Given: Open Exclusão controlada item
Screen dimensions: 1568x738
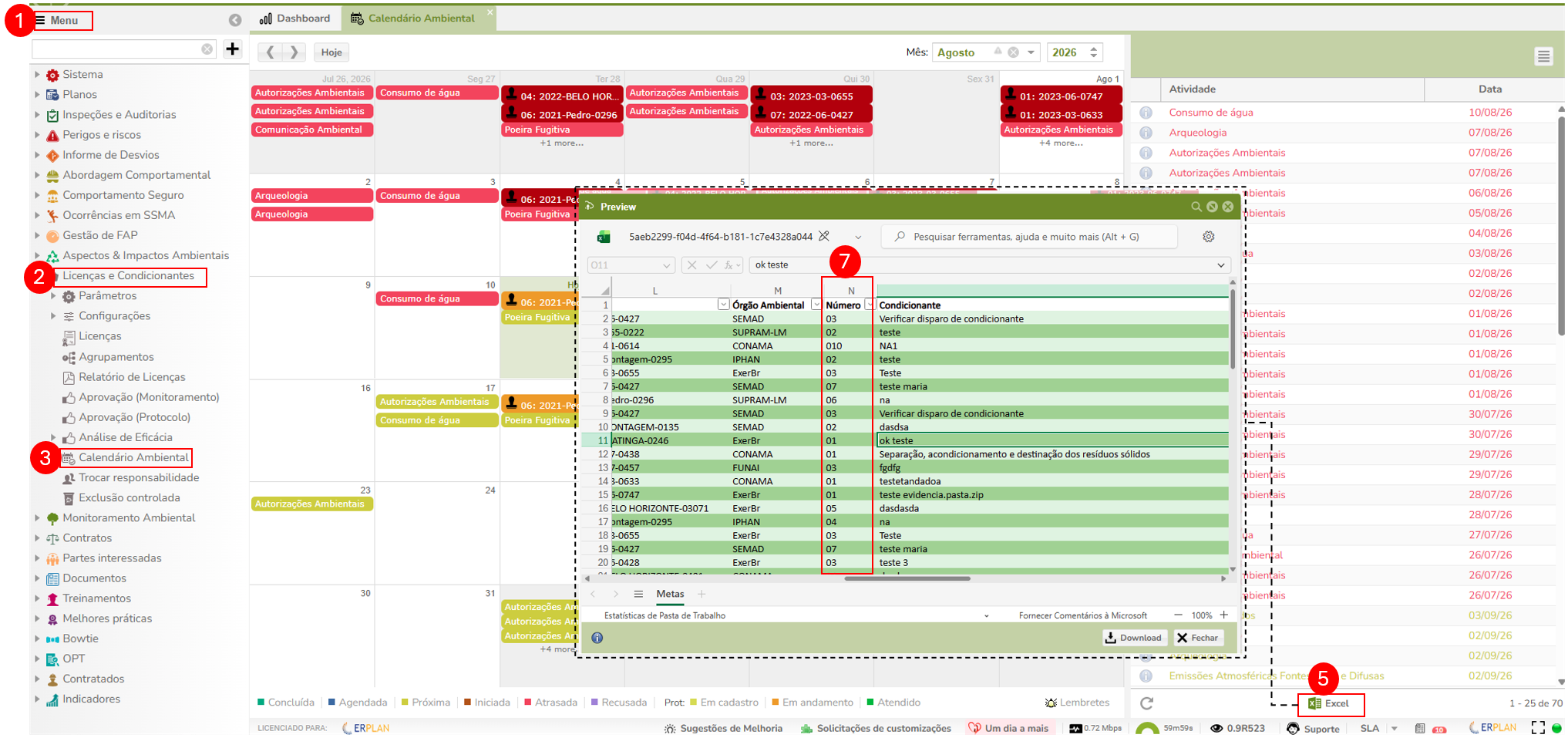Looking at the screenshot, I should pyautogui.click(x=129, y=498).
